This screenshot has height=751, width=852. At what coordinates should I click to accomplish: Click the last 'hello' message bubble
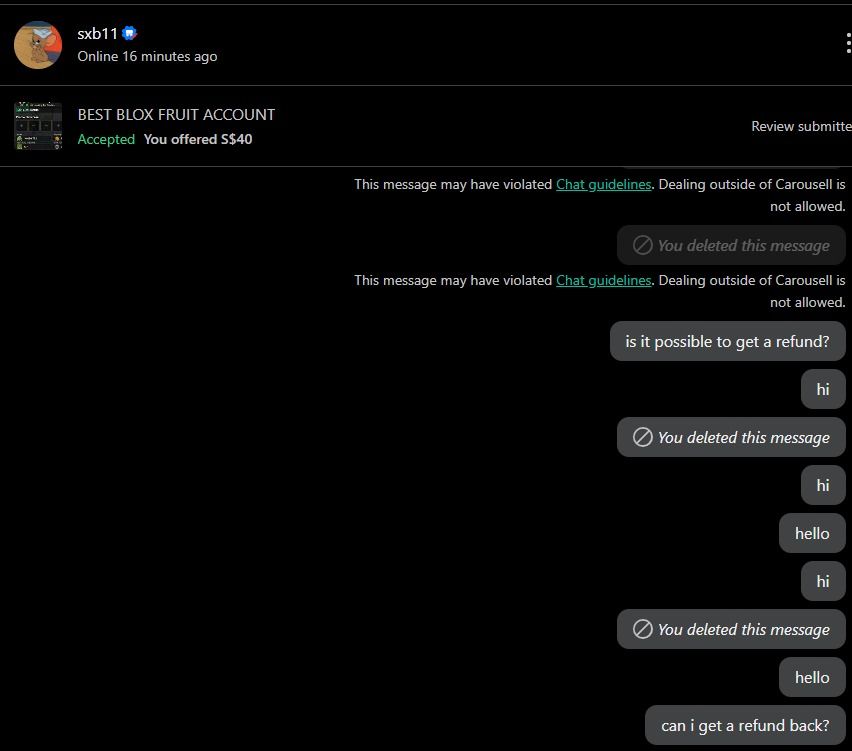812,677
